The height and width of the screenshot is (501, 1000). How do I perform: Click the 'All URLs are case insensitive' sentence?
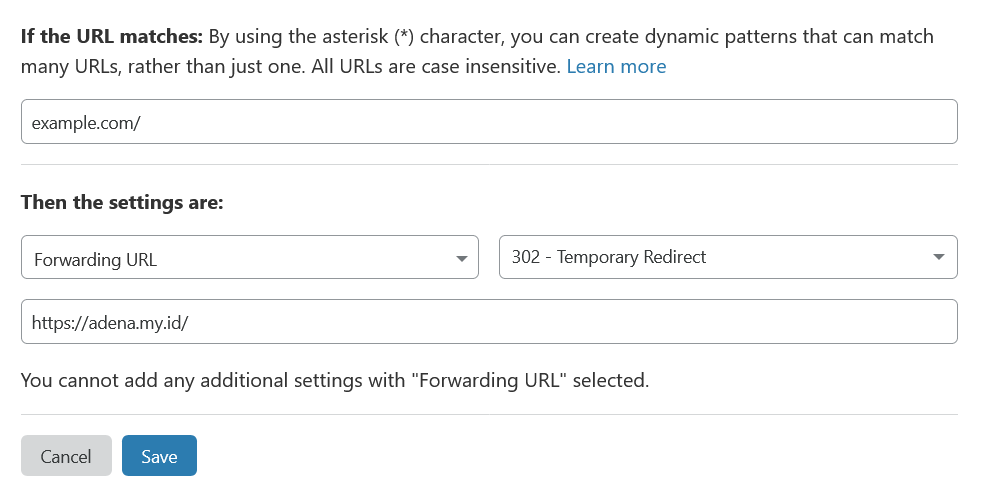(436, 66)
